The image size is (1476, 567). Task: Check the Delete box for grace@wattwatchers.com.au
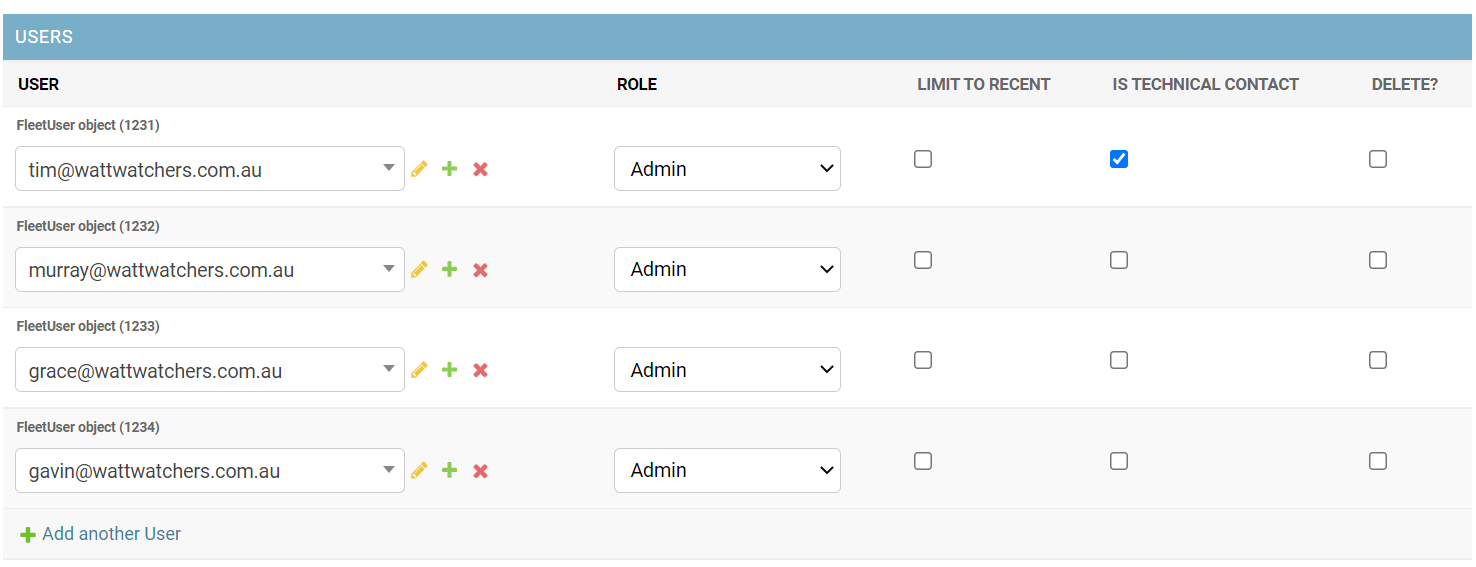click(x=1378, y=360)
